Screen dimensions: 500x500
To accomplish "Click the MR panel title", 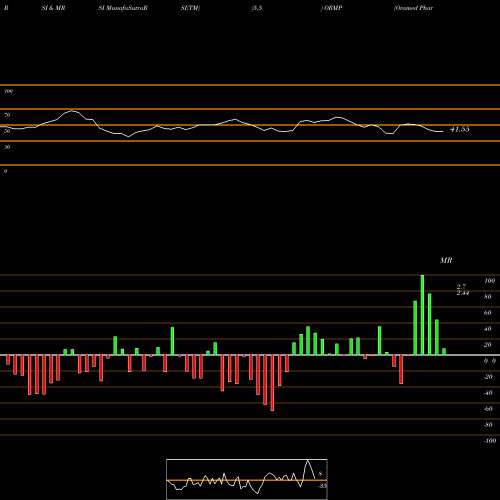I will [446, 260].
